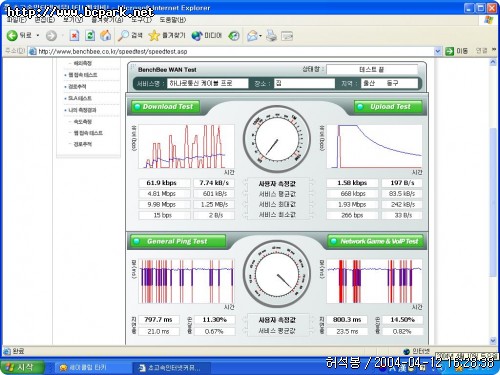Click the vertical scrollbar thumb
This screenshot has height=375, width=500.
click(x=493, y=202)
